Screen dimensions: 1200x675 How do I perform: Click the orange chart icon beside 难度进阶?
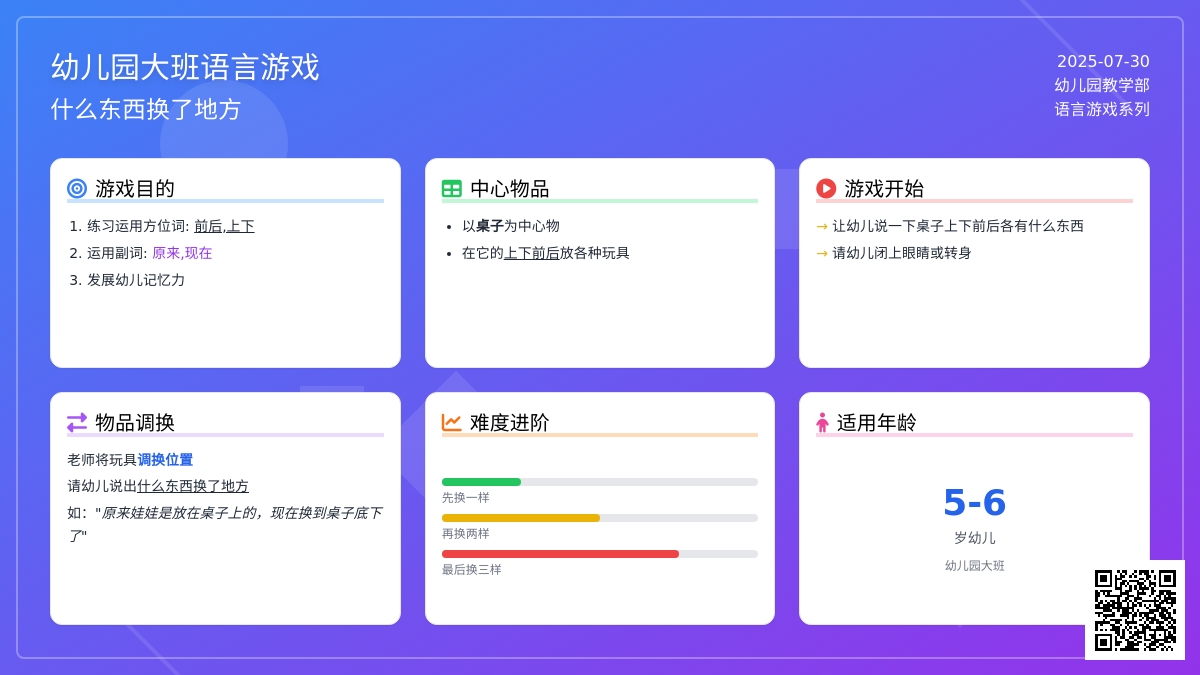tap(452, 422)
